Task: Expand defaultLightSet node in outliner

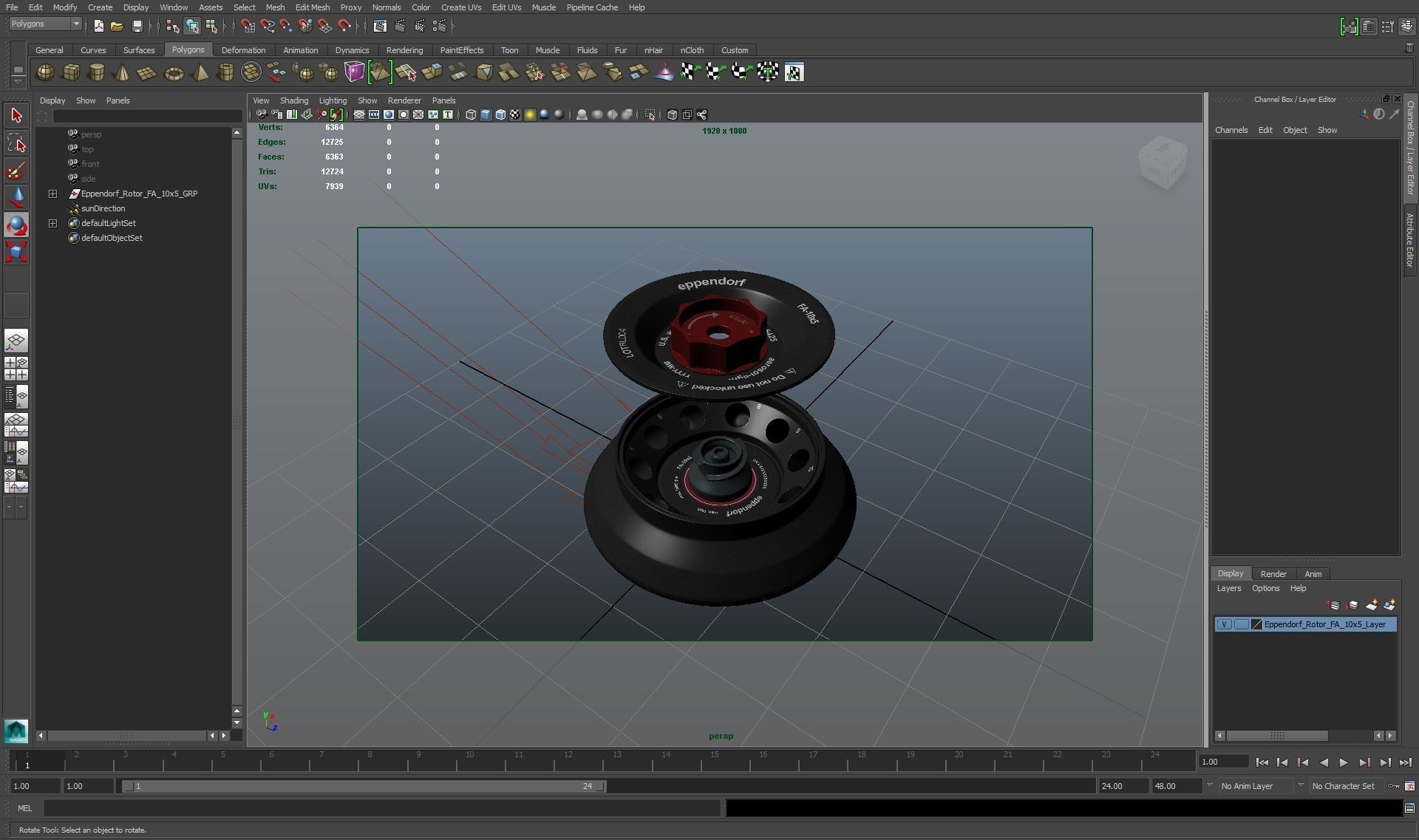Action: pos(52,223)
